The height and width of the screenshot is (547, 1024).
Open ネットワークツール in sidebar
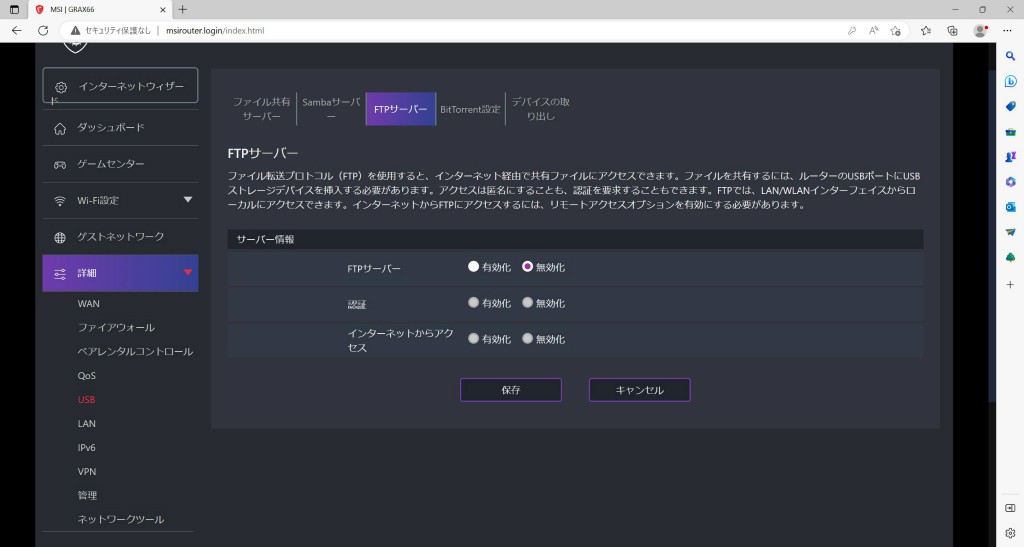pyautogui.click(x=121, y=520)
